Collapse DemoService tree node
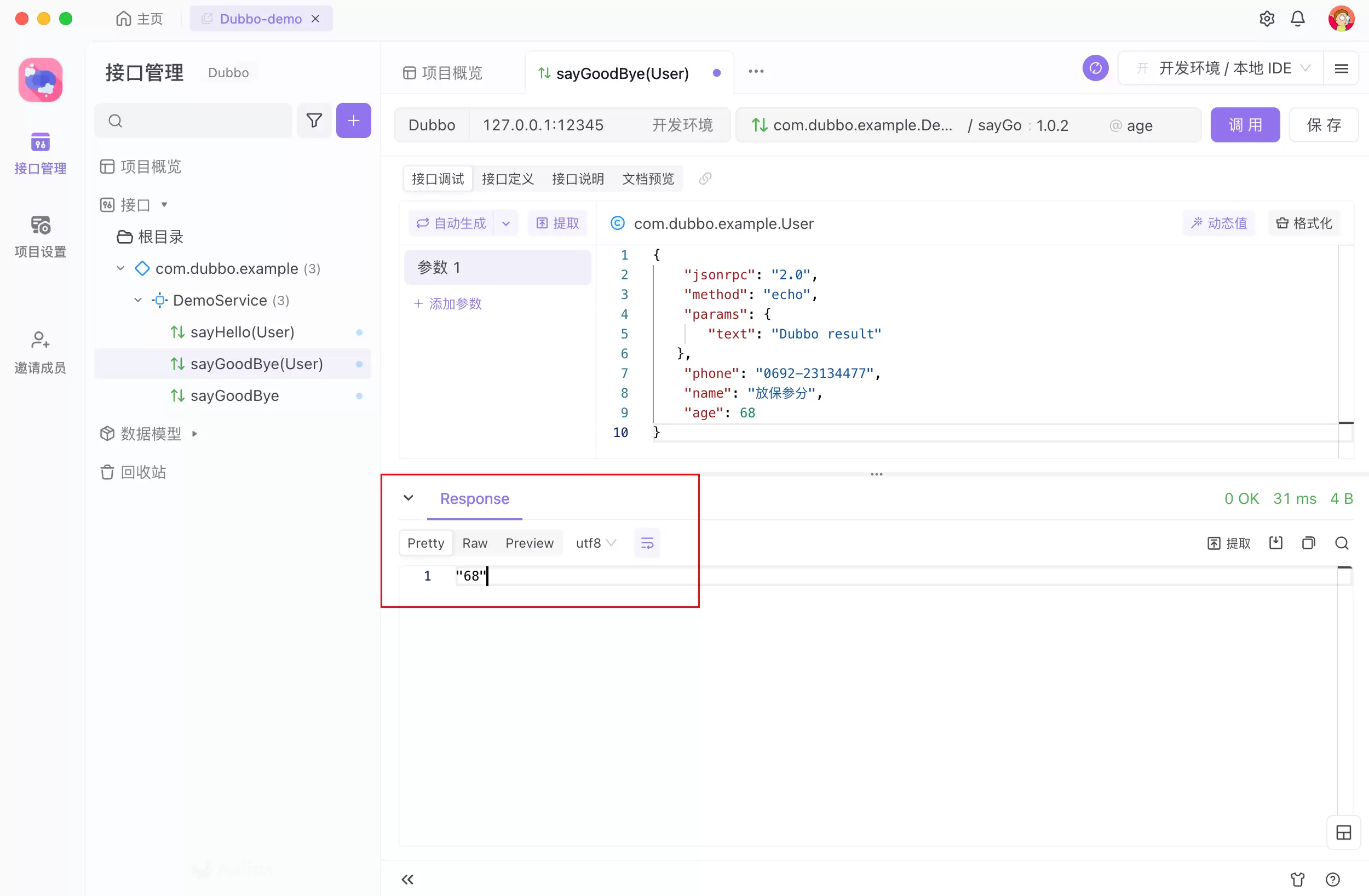Screen dimensions: 1369x896 click(137, 300)
